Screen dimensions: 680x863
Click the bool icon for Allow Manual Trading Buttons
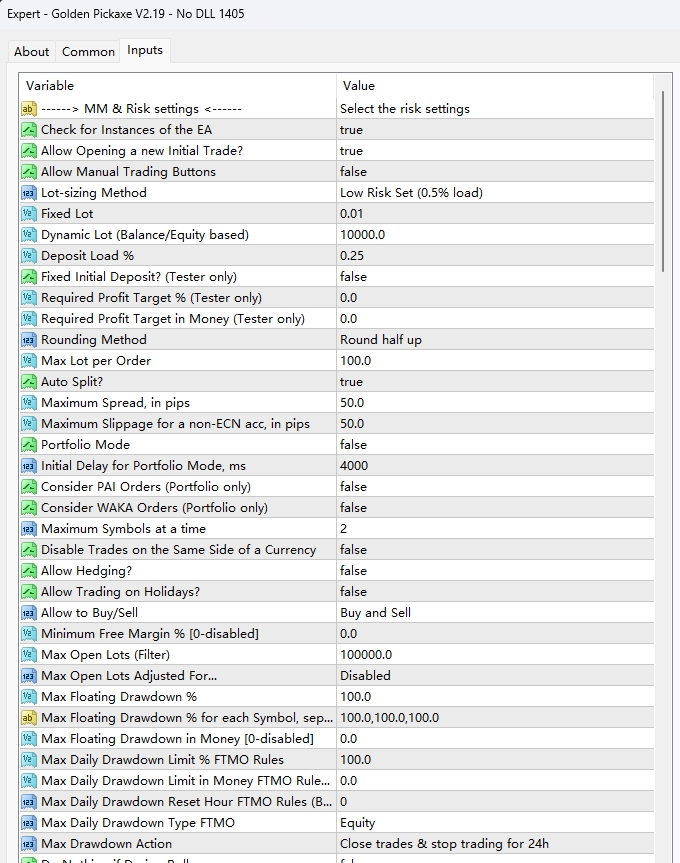(x=29, y=172)
